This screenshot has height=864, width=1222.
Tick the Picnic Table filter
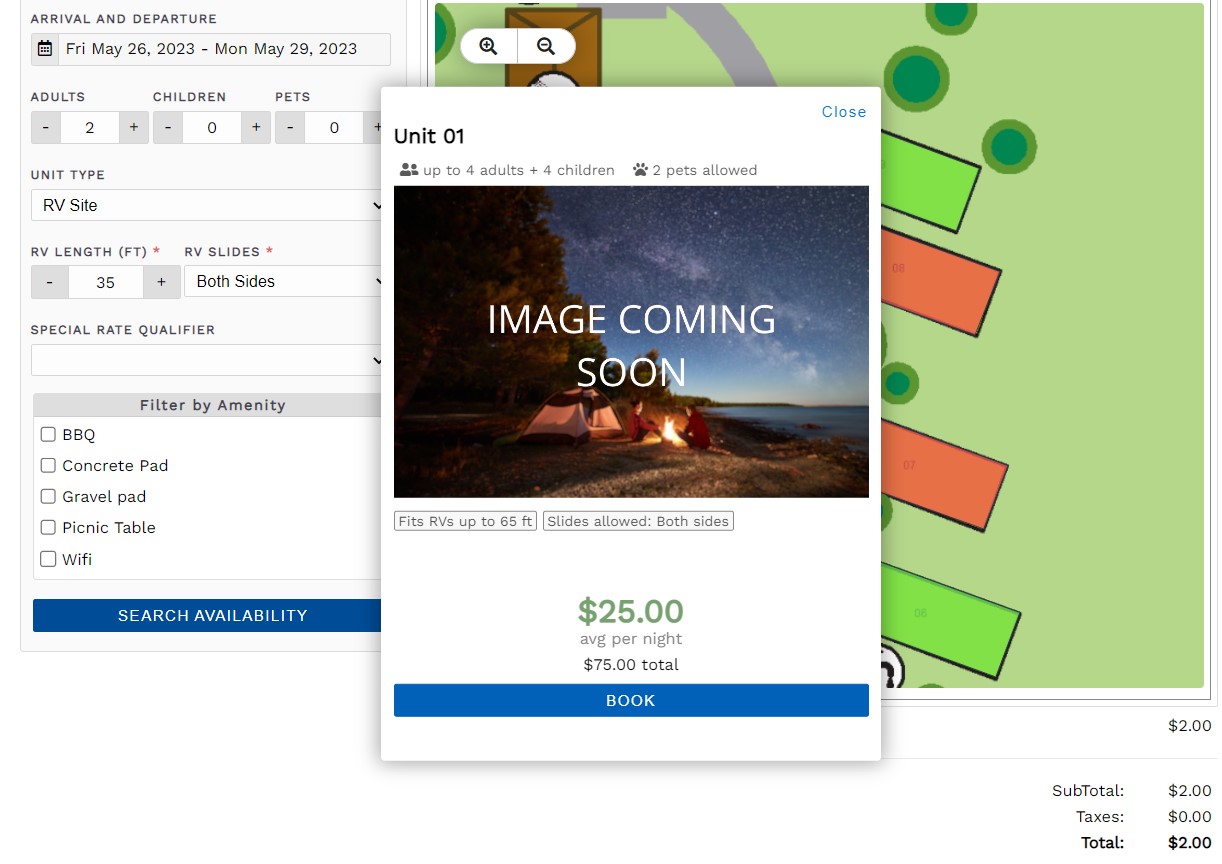(48, 528)
